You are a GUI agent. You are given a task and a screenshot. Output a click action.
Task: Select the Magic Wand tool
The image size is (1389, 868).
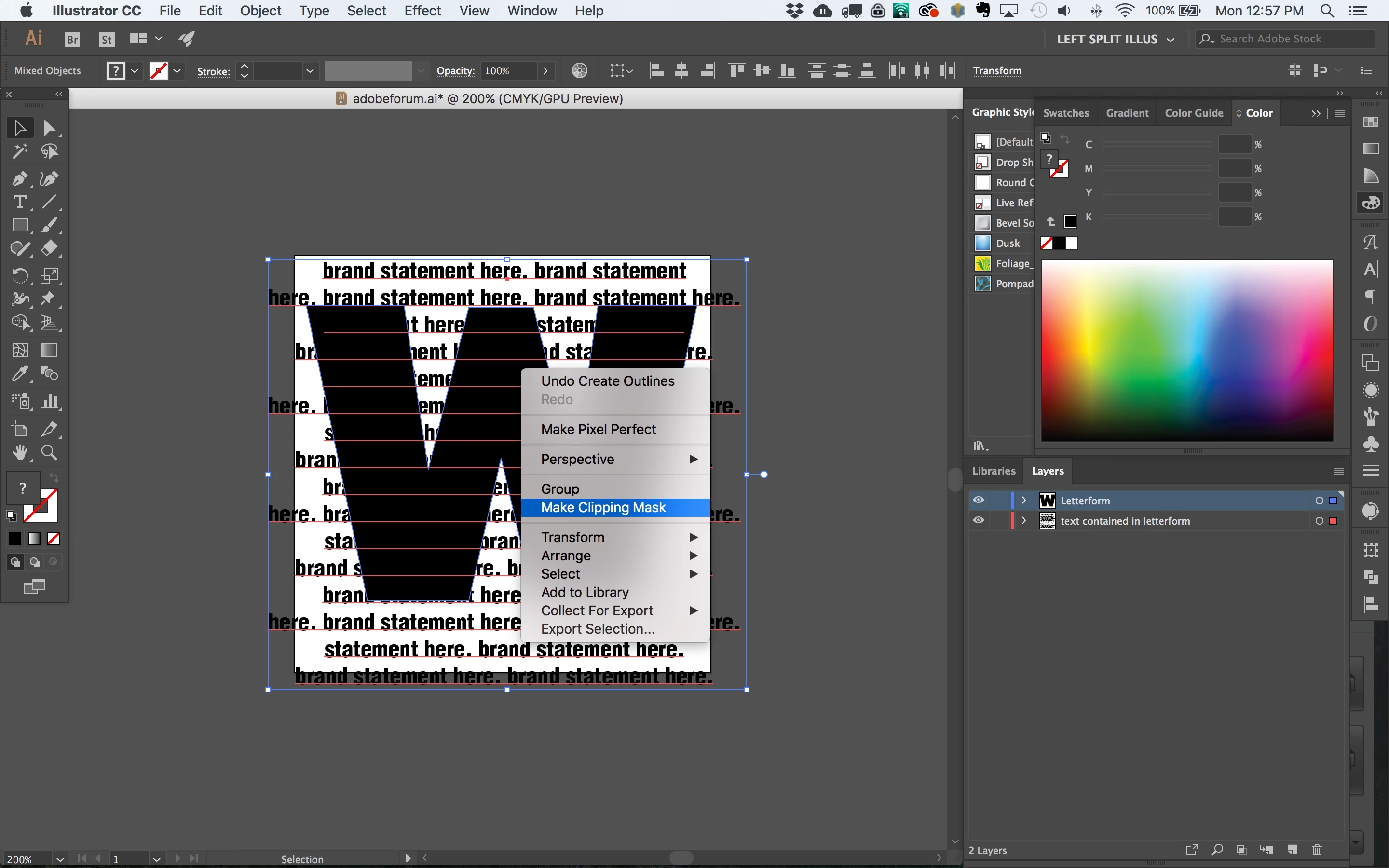pyautogui.click(x=19, y=151)
